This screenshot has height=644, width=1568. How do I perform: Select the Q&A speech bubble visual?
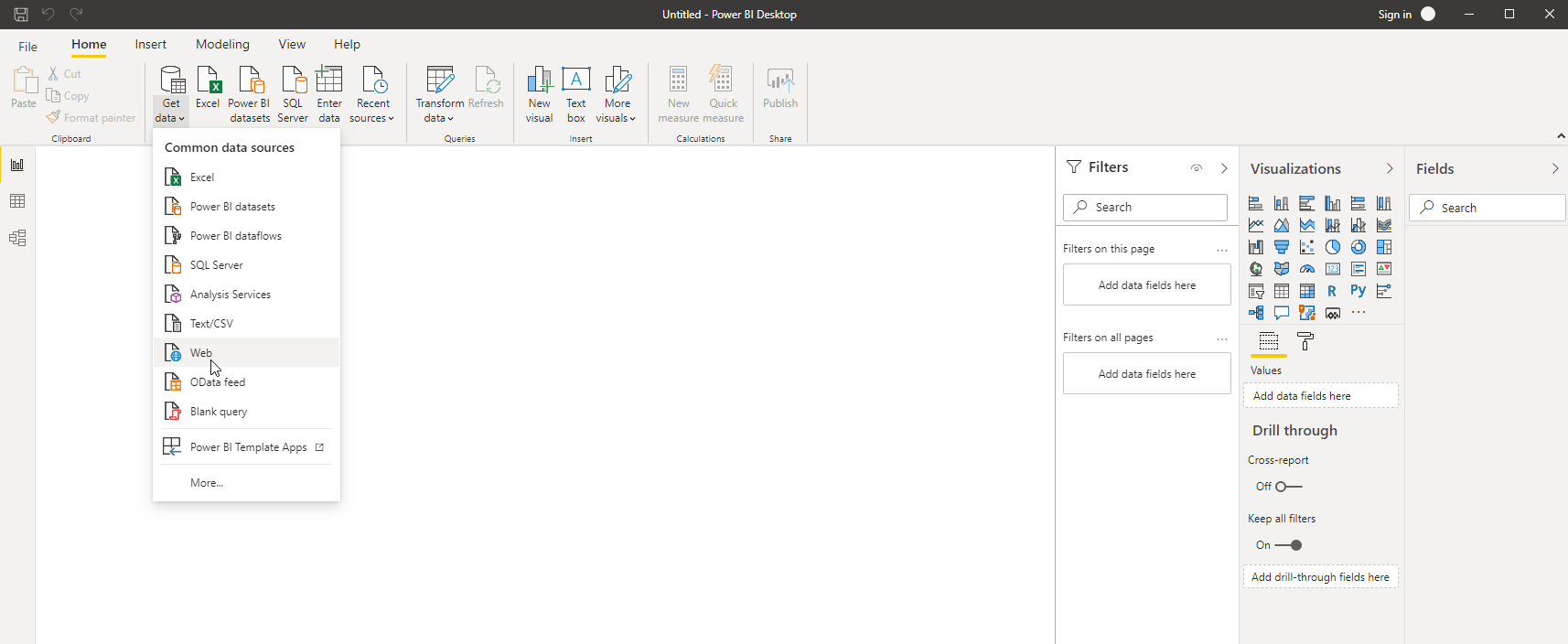[x=1282, y=313]
